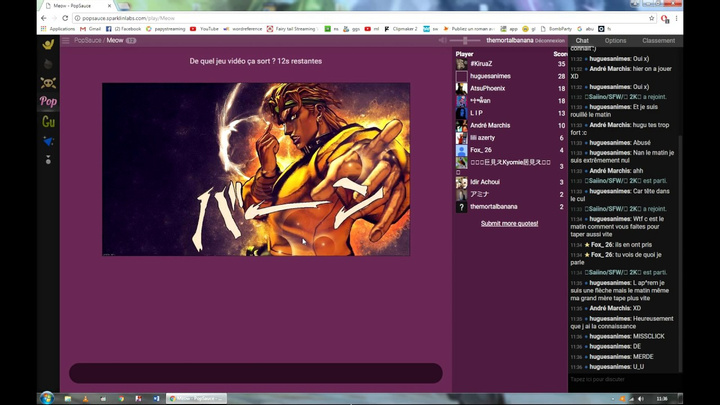Click the PopSauce breadcrumb link
The height and width of the screenshot is (405, 720).
(87, 40)
